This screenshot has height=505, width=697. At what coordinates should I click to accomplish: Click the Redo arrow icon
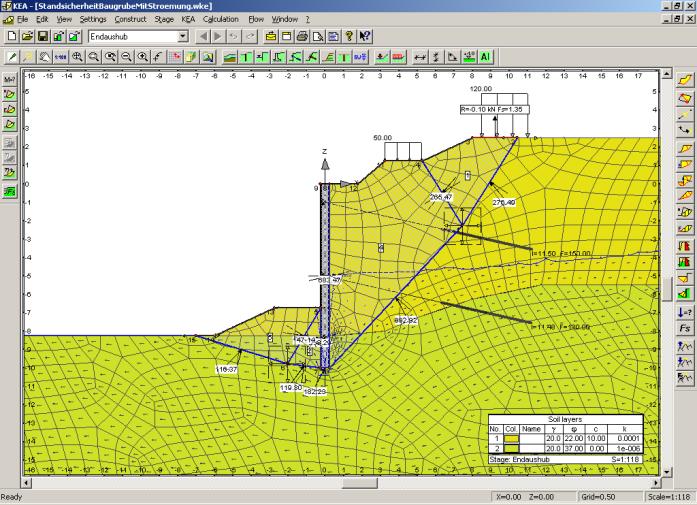click(250, 36)
